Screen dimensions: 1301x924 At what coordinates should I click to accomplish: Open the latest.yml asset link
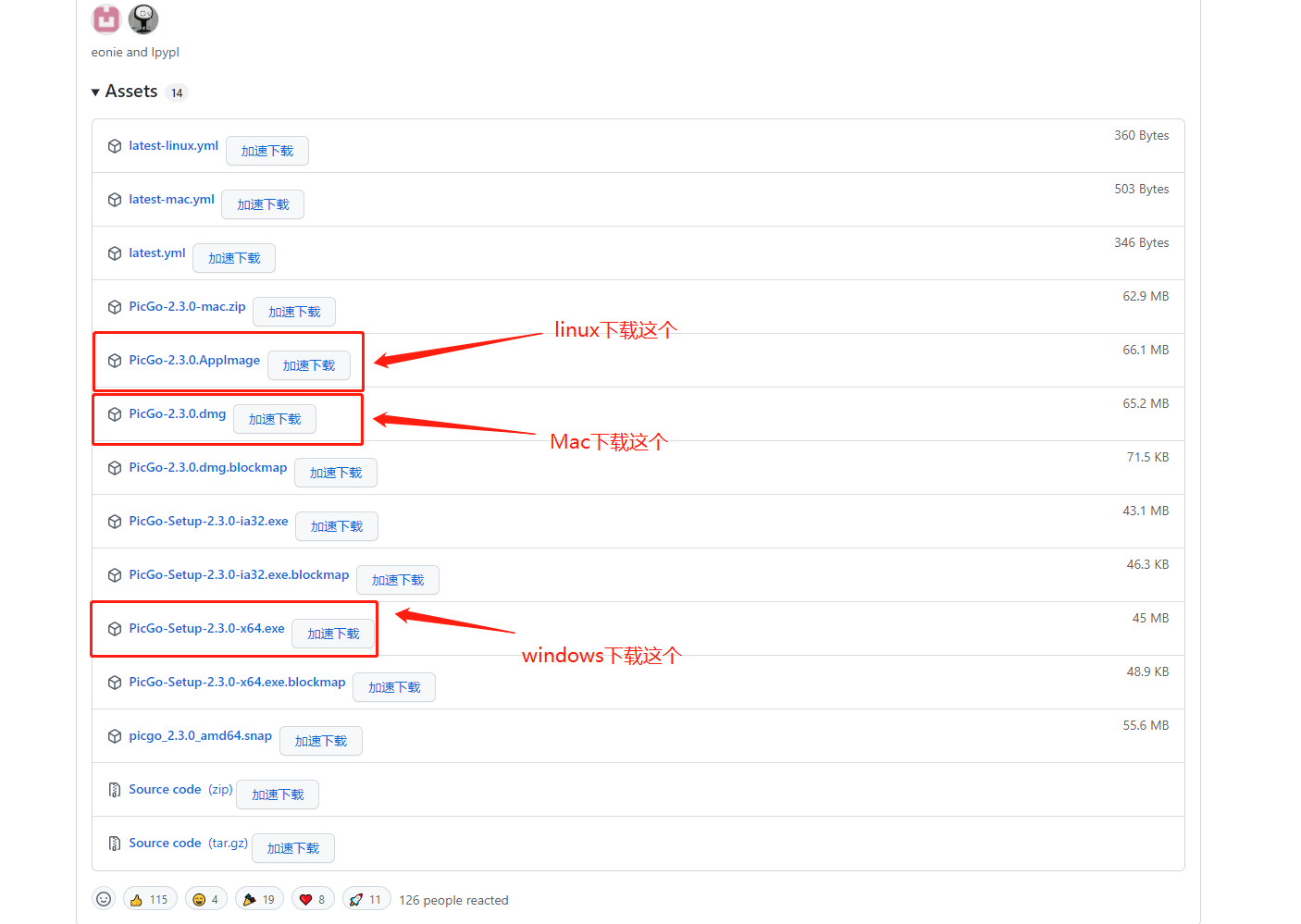tap(157, 253)
